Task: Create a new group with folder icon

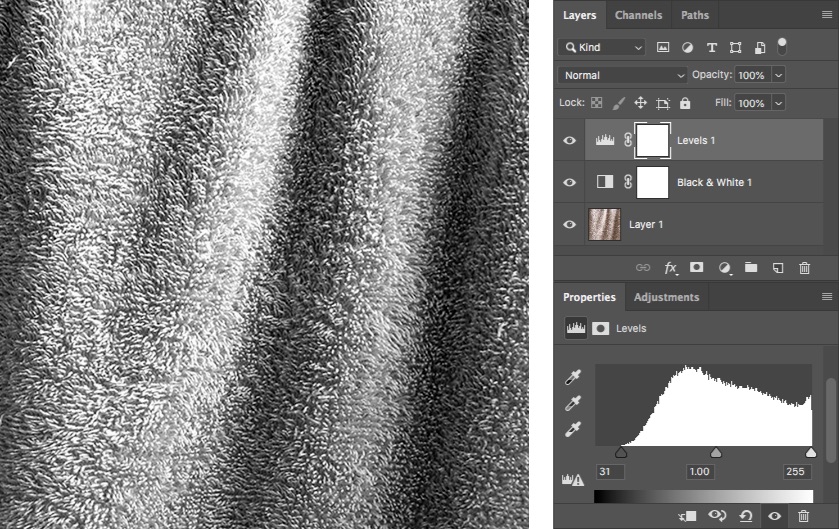Action: pos(750,268)
